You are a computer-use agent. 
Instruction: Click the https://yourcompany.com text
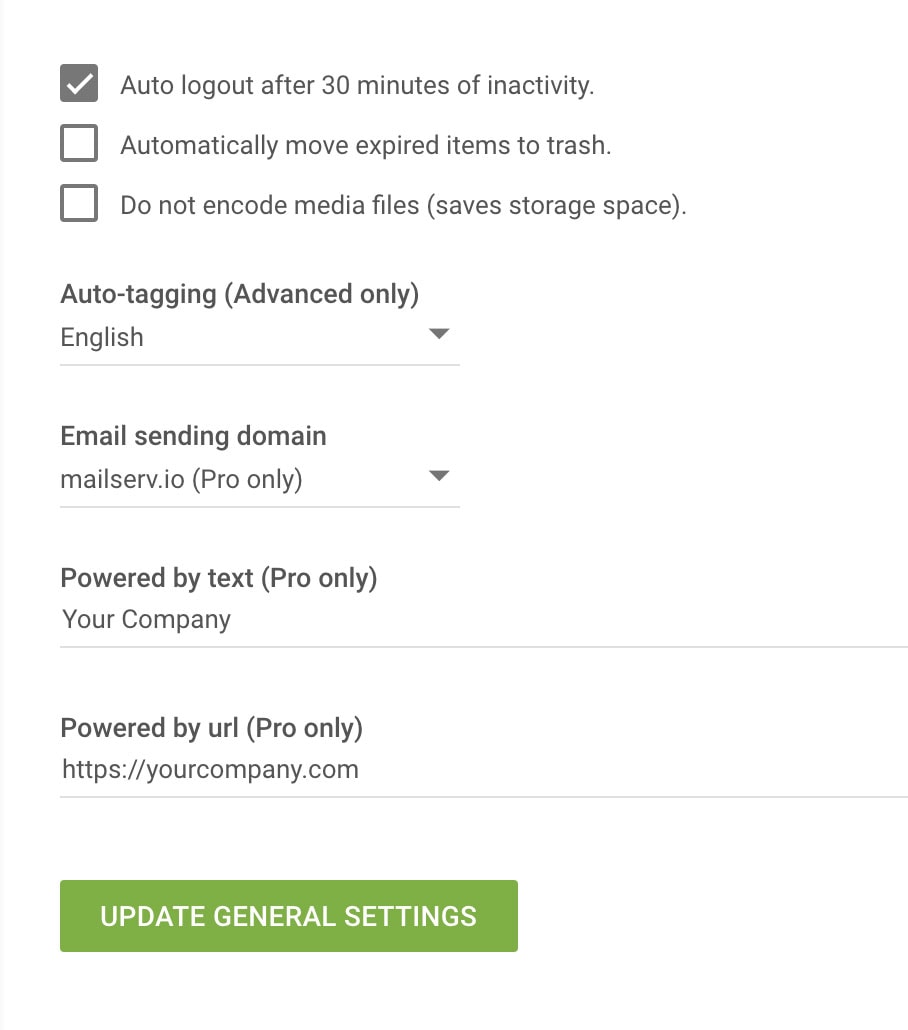pos(210,770)
